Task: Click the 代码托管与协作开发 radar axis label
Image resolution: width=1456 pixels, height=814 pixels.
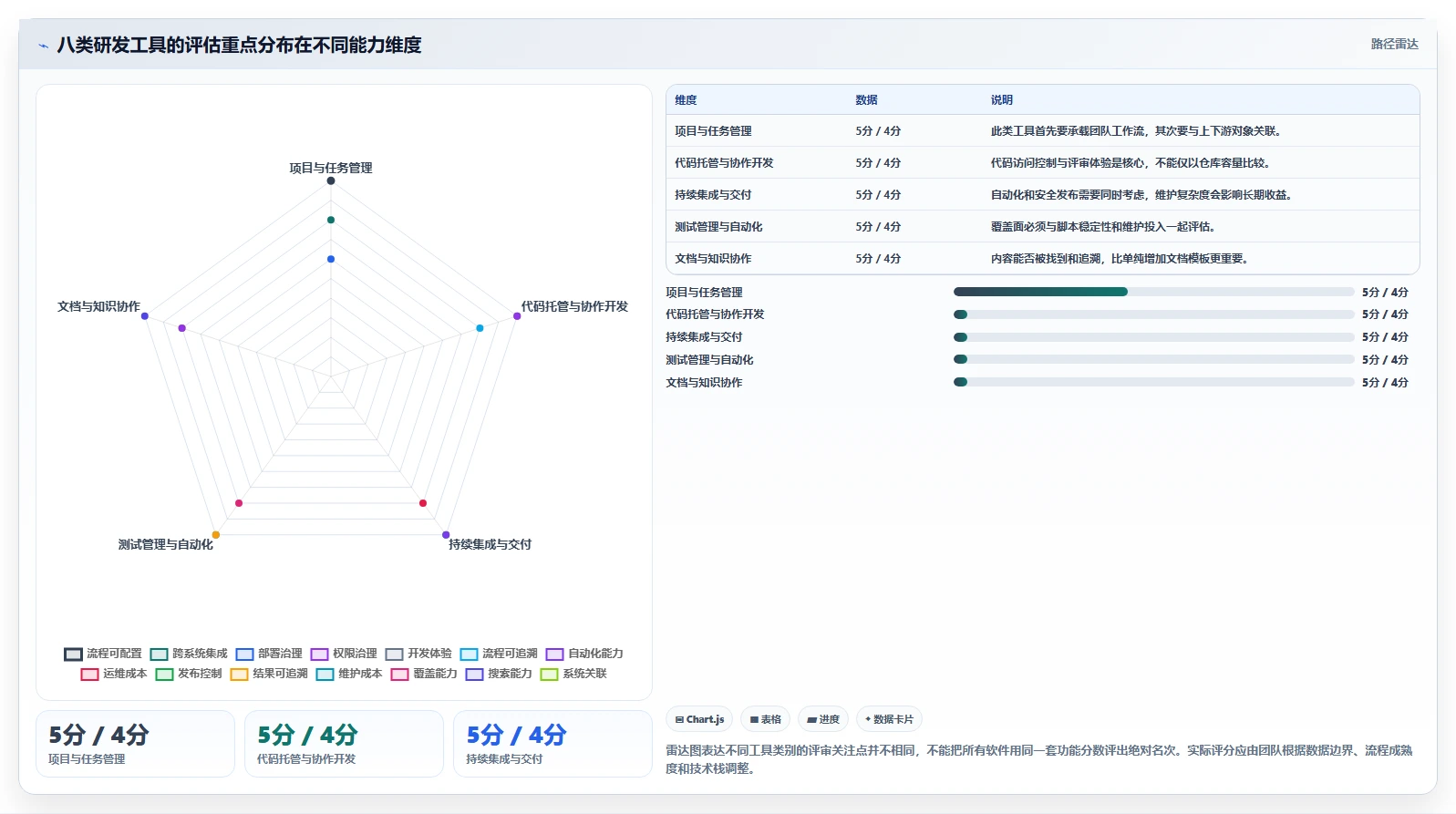Action: point(574,306)
